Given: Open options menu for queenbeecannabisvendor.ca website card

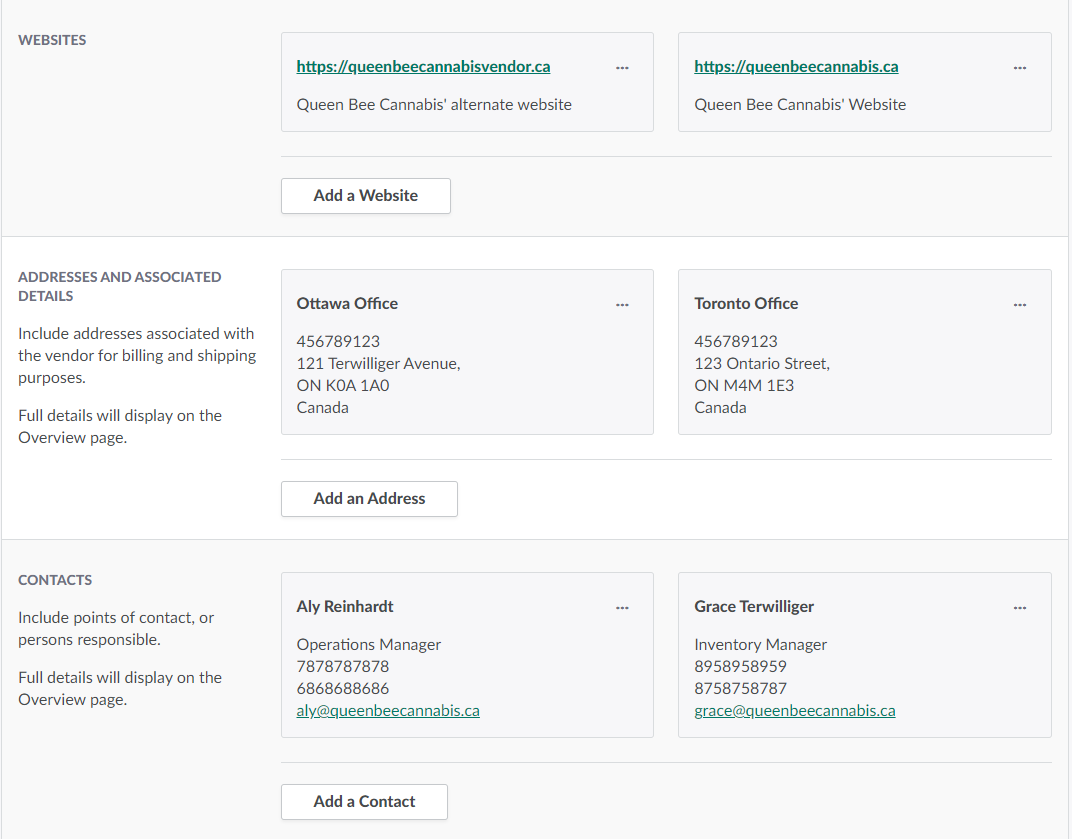Looking at the screenshot, I should click(x=622, y=68).
